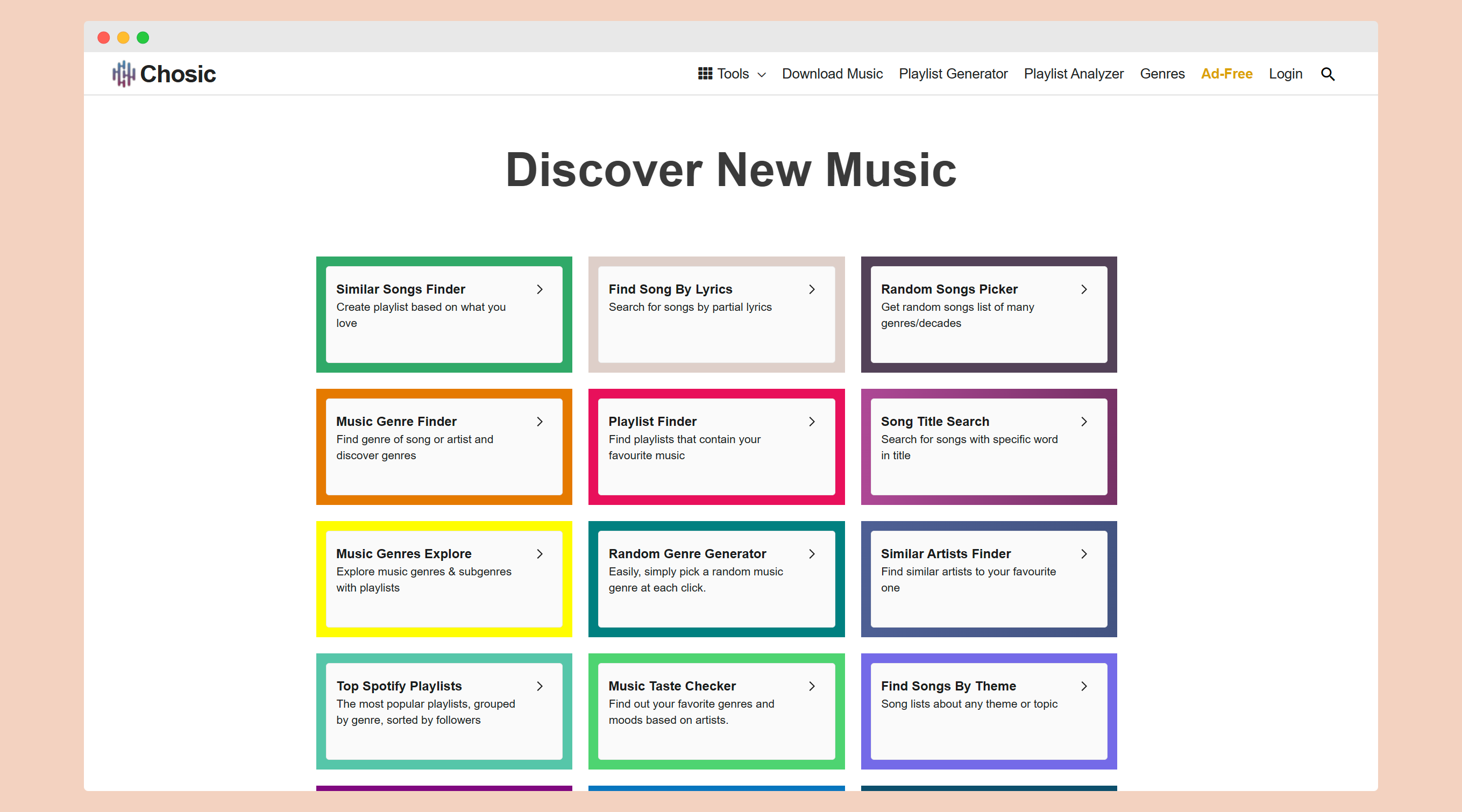
Task: Click arrow on Music Genre Finder card
Action: coord(539,422)
